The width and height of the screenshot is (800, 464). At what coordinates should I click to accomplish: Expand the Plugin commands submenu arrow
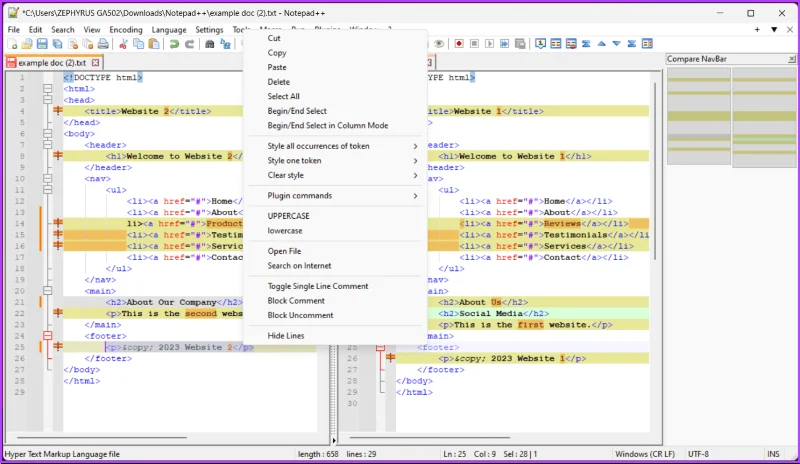pos(415,196)
